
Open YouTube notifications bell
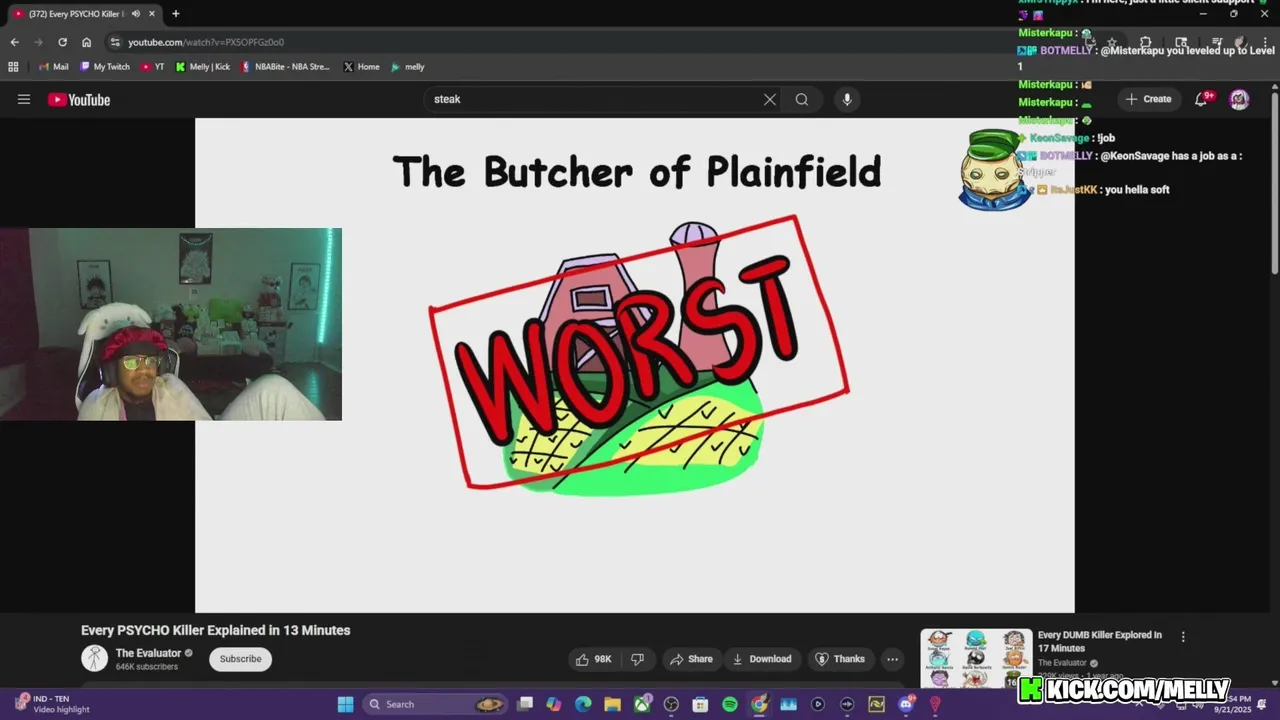1202,99
